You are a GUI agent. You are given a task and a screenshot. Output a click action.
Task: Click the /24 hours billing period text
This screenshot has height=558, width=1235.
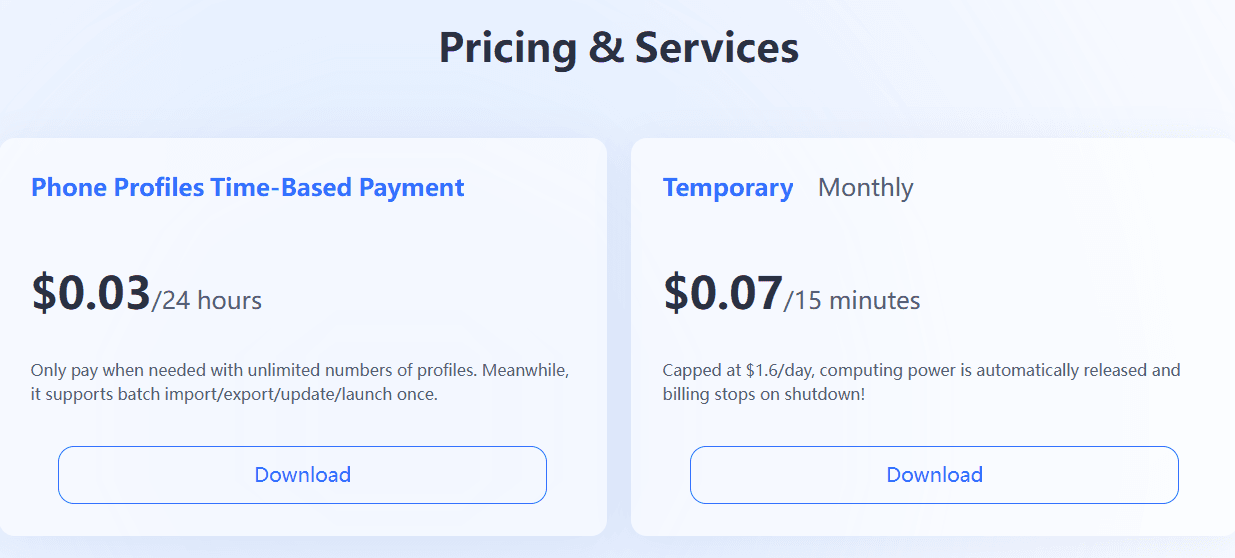[x=207, y=301]
